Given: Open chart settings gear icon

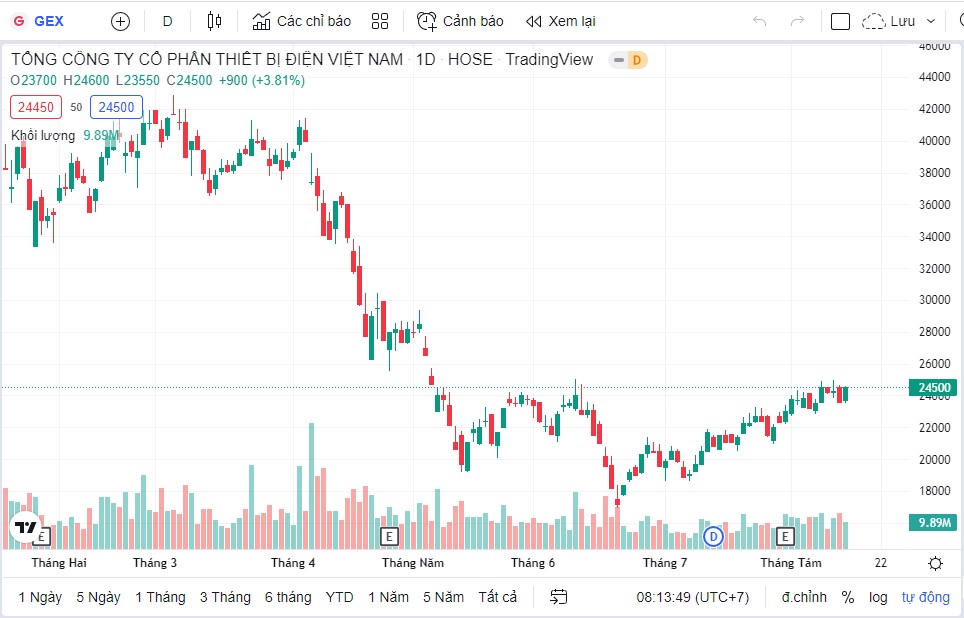Looking at the screenshot, I should point(935,563).
